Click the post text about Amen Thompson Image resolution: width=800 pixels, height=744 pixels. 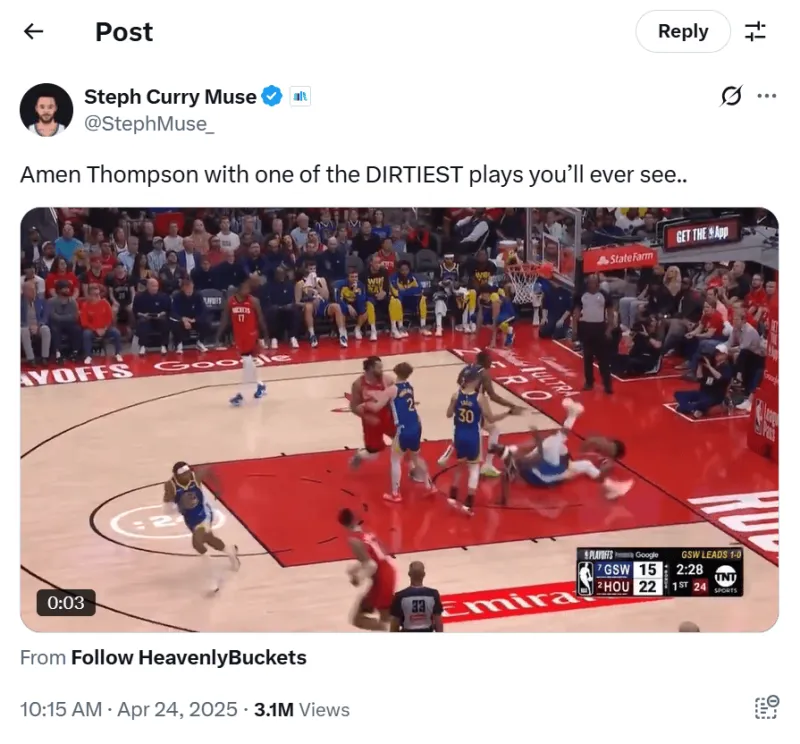tap(354, 175)
